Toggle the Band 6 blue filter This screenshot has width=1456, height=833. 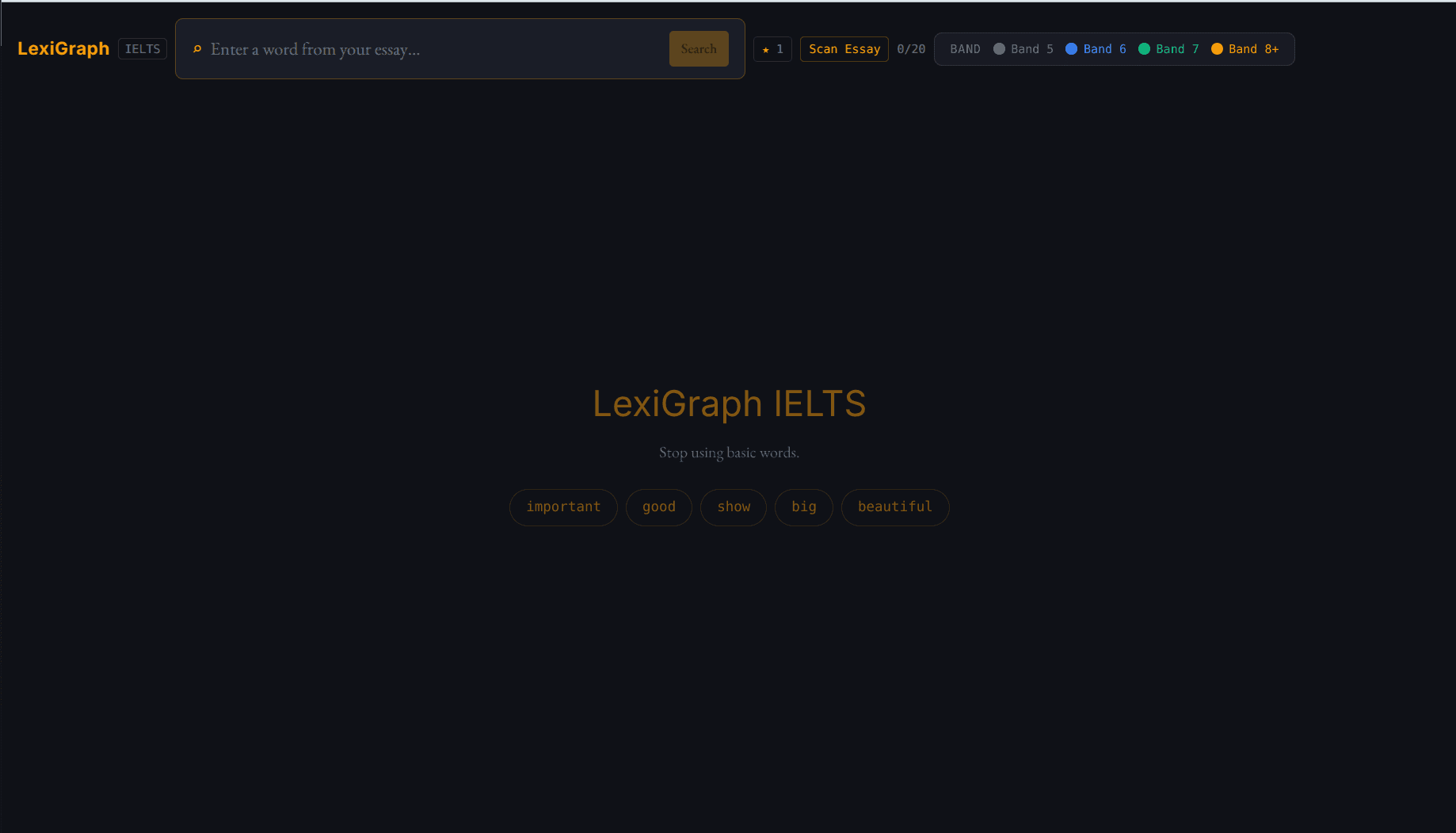1096,49
